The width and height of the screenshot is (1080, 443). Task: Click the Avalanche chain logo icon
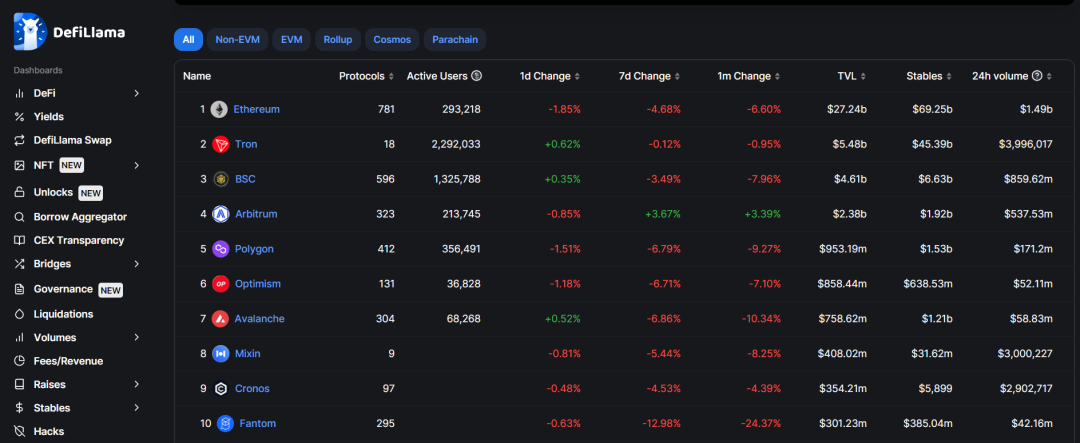(220, 318)
